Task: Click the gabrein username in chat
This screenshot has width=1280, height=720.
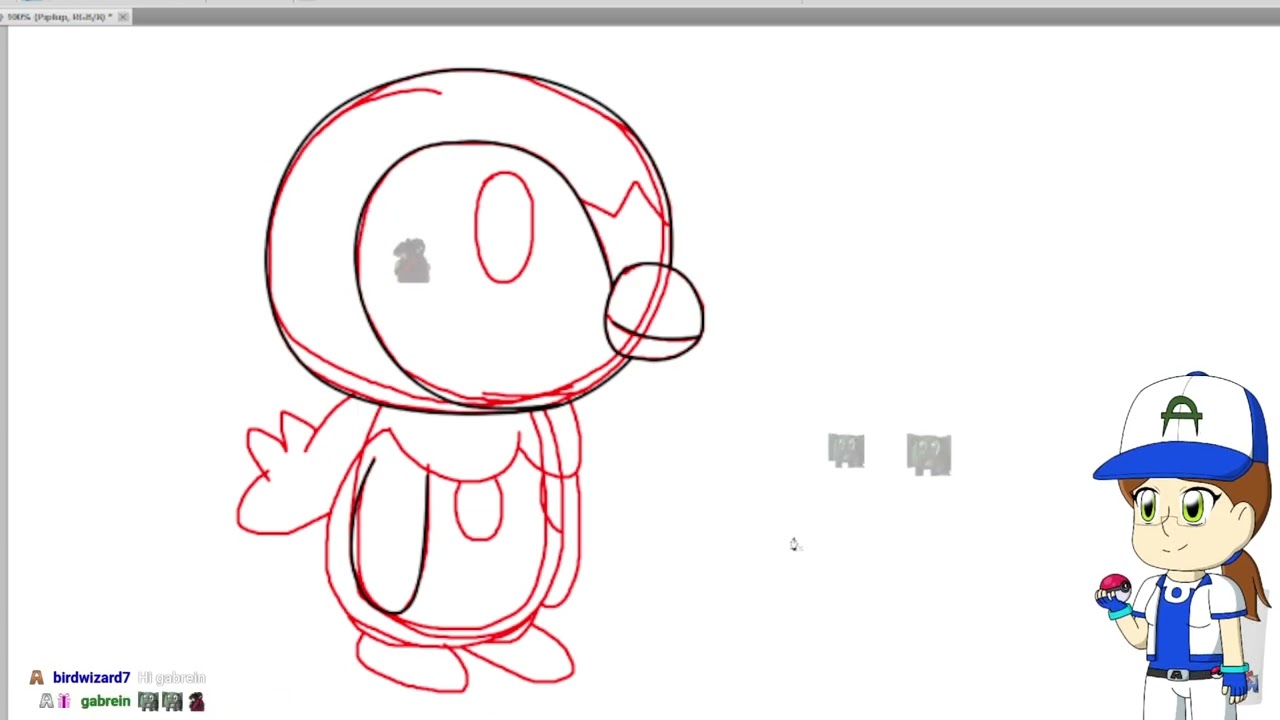Action: [x=105, y=702]
